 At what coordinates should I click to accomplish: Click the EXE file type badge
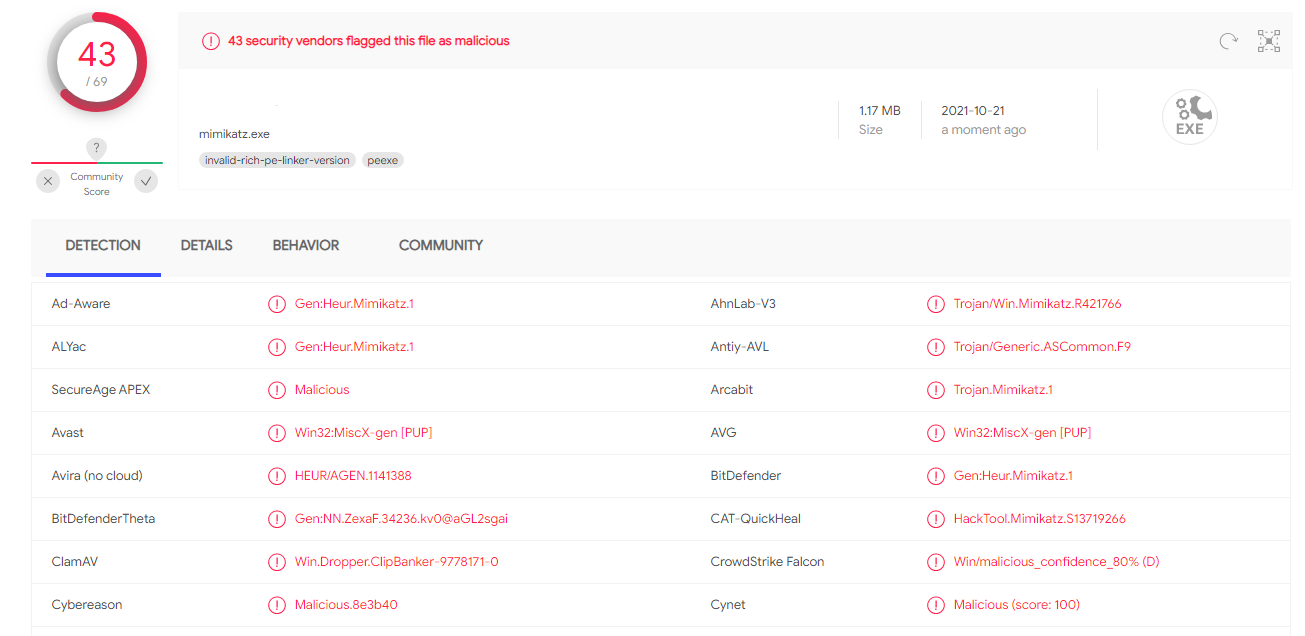coord(1189,116)
